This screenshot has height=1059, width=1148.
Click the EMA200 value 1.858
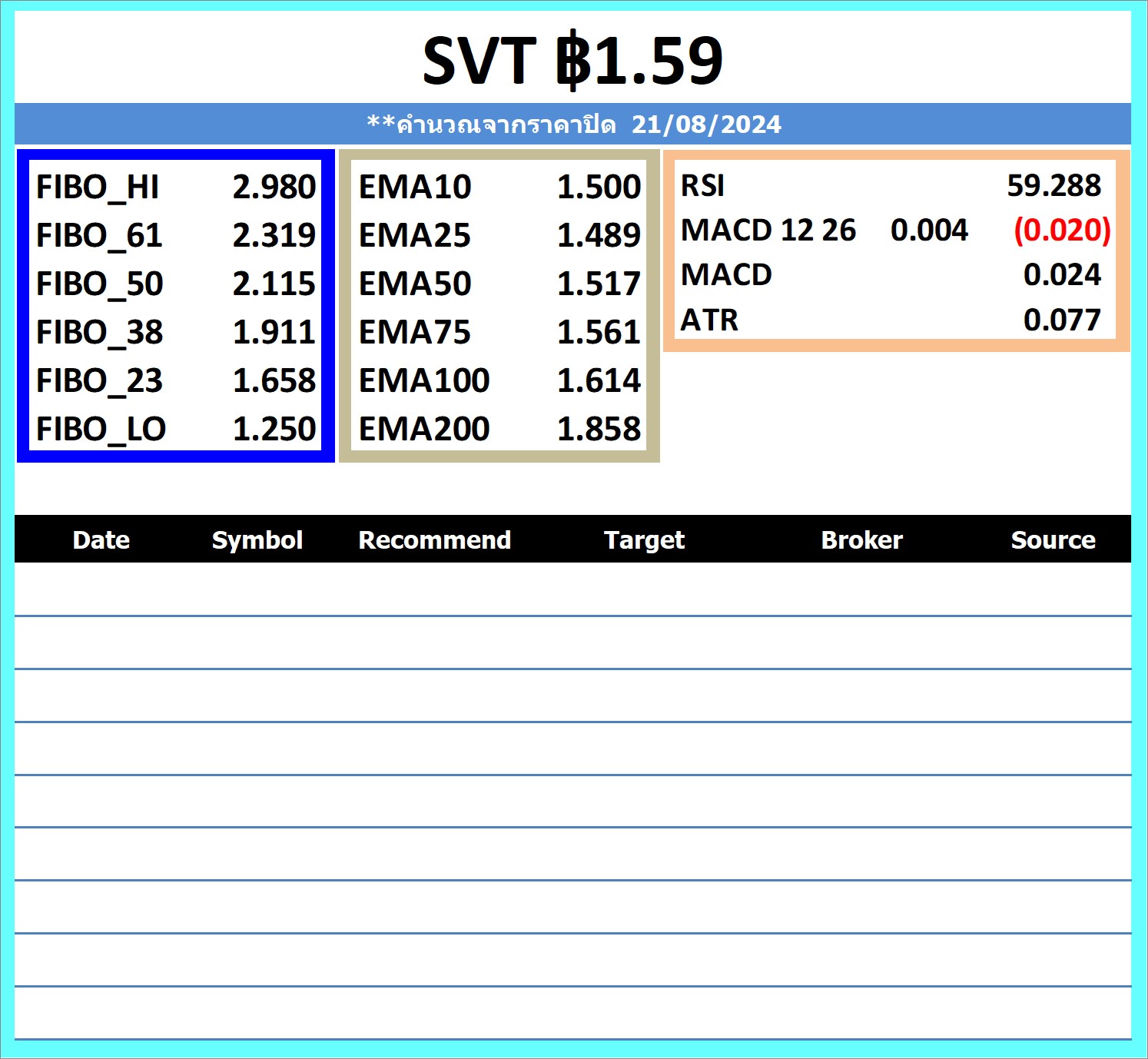(598, 429)
